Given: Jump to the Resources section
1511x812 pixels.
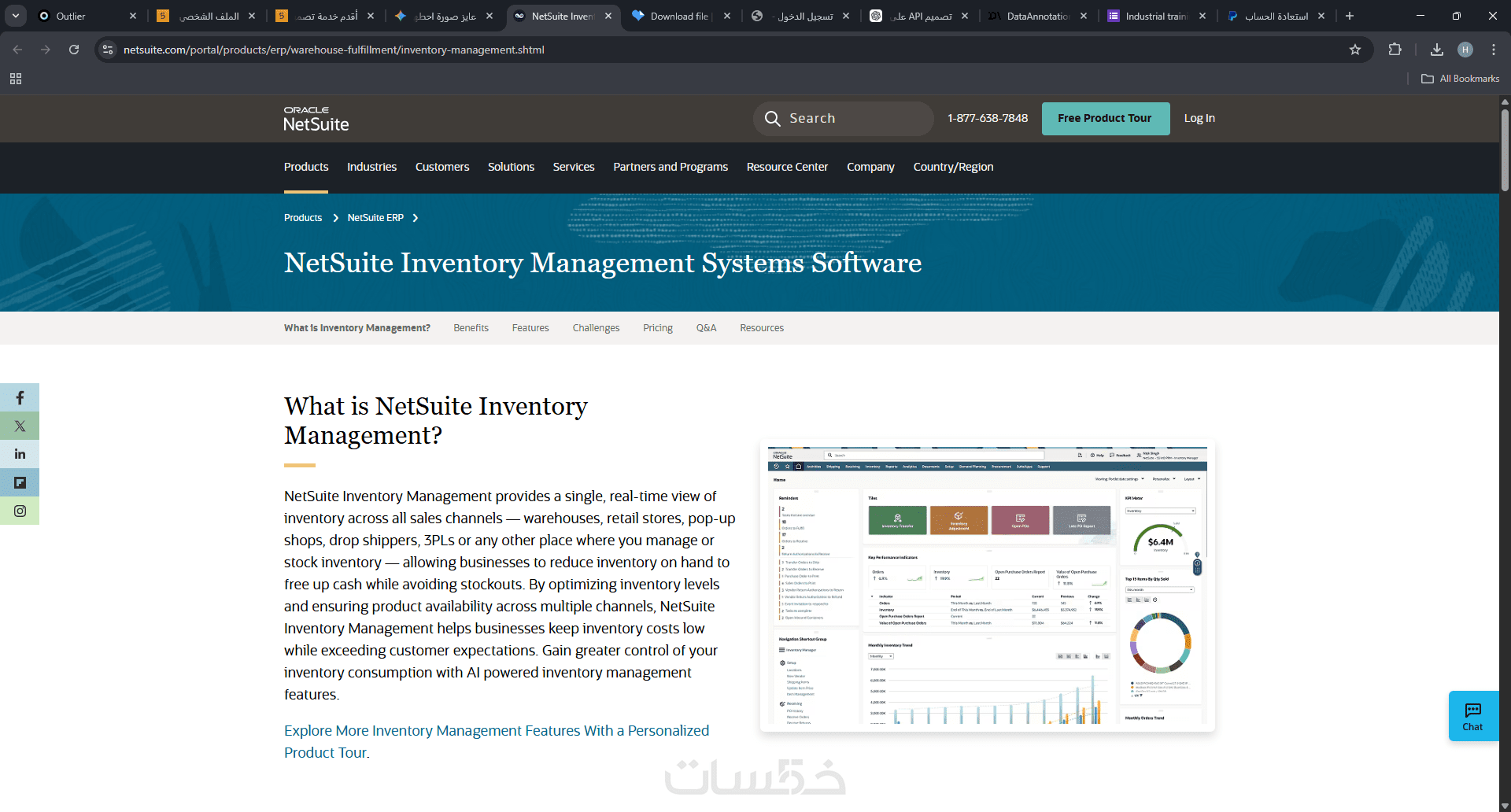Looking at the screenshot, I should click(762, 328).
